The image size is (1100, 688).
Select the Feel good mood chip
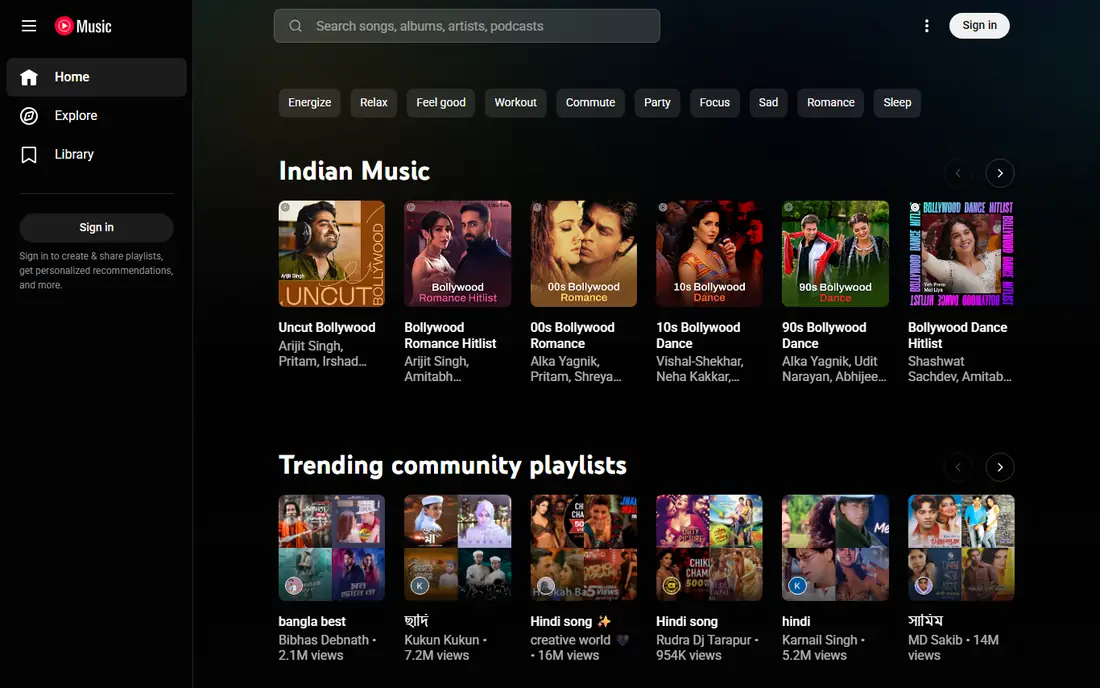coord(441,102)
